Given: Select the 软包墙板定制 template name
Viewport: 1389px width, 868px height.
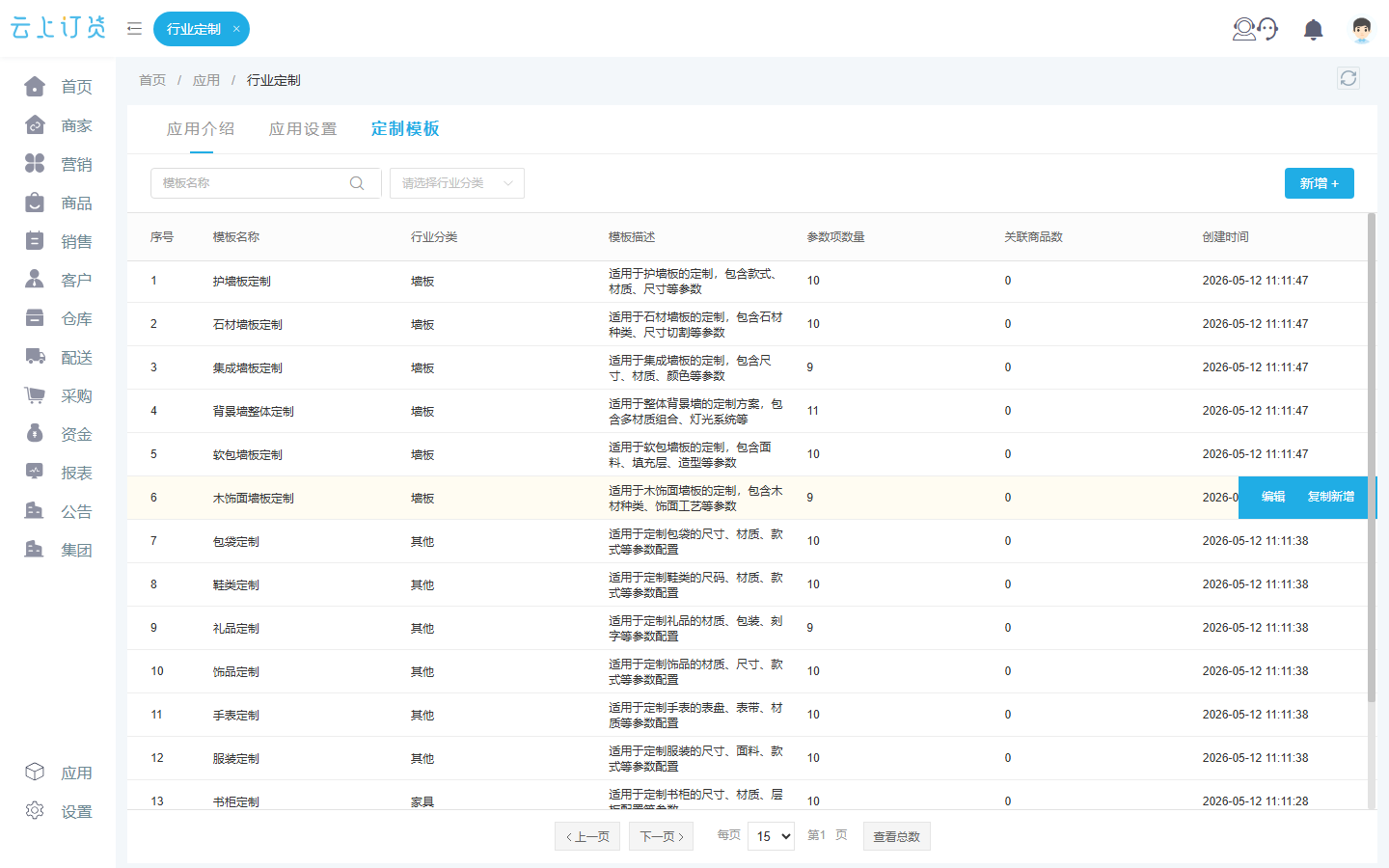Looking at the screenshot, I should pyautogui.click(x=248, y=455).
